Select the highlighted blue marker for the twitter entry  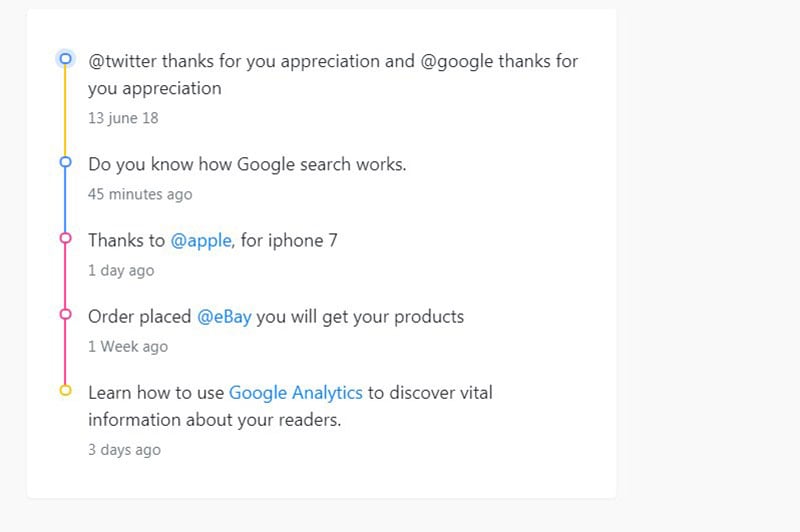65,59
